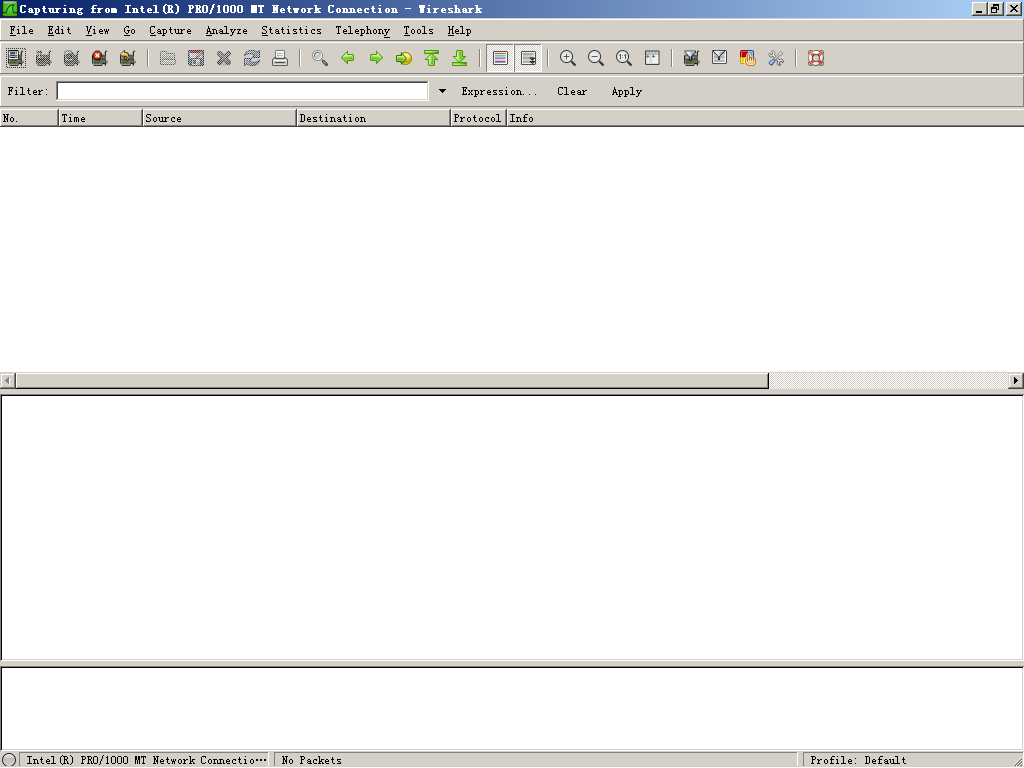The height and width of the screenshot is (768, 1024).
Task: Open preferences with the tools icon
Action: click(776, 58)
